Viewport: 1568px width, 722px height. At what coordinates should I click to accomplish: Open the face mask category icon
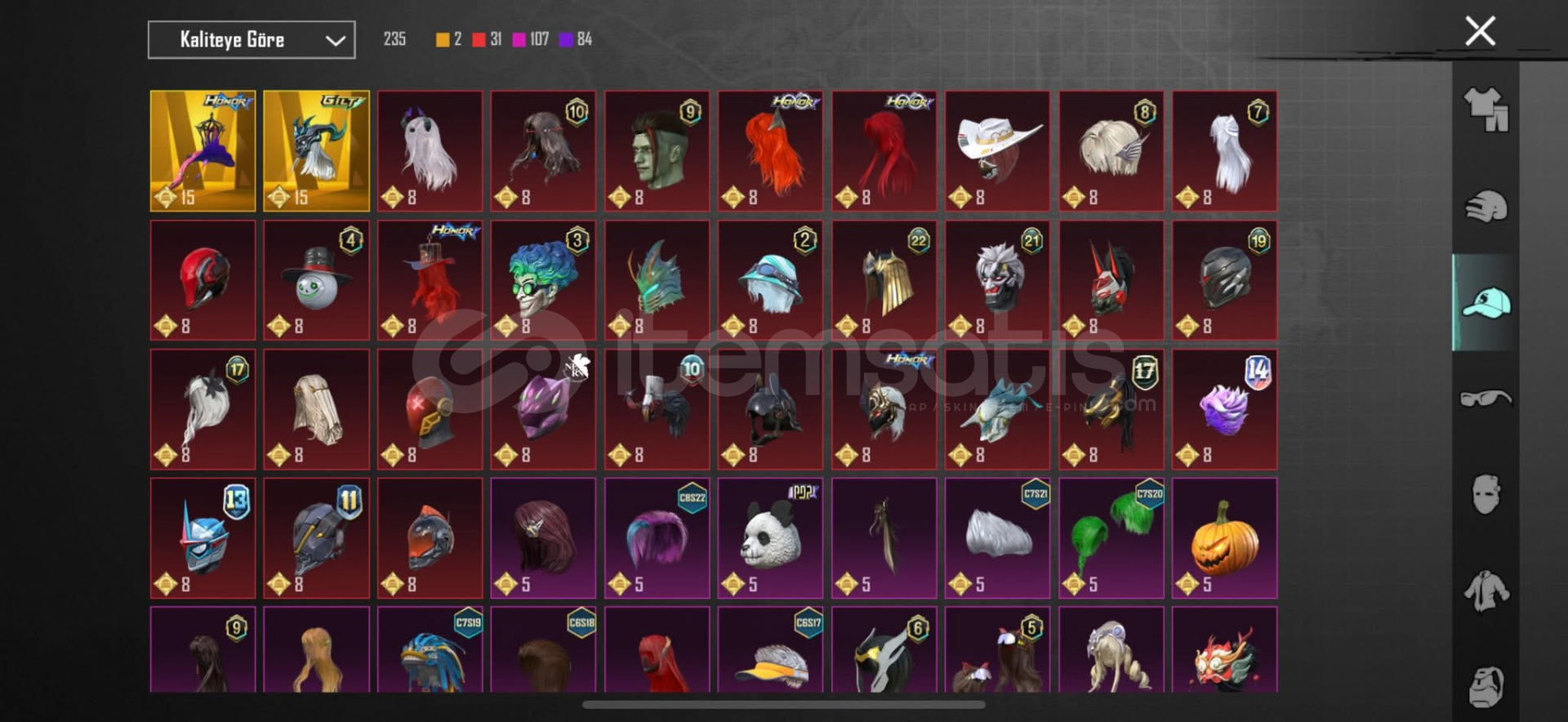[x=1486, y=494]
